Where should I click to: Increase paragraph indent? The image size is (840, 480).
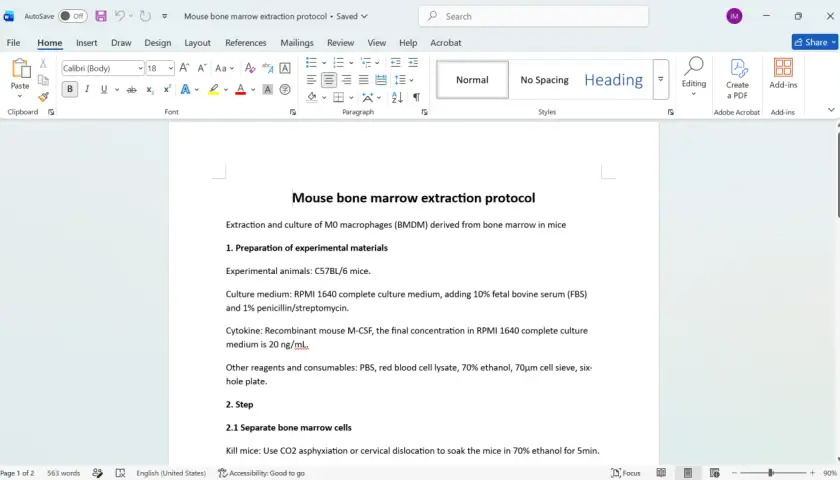point(413,63)
